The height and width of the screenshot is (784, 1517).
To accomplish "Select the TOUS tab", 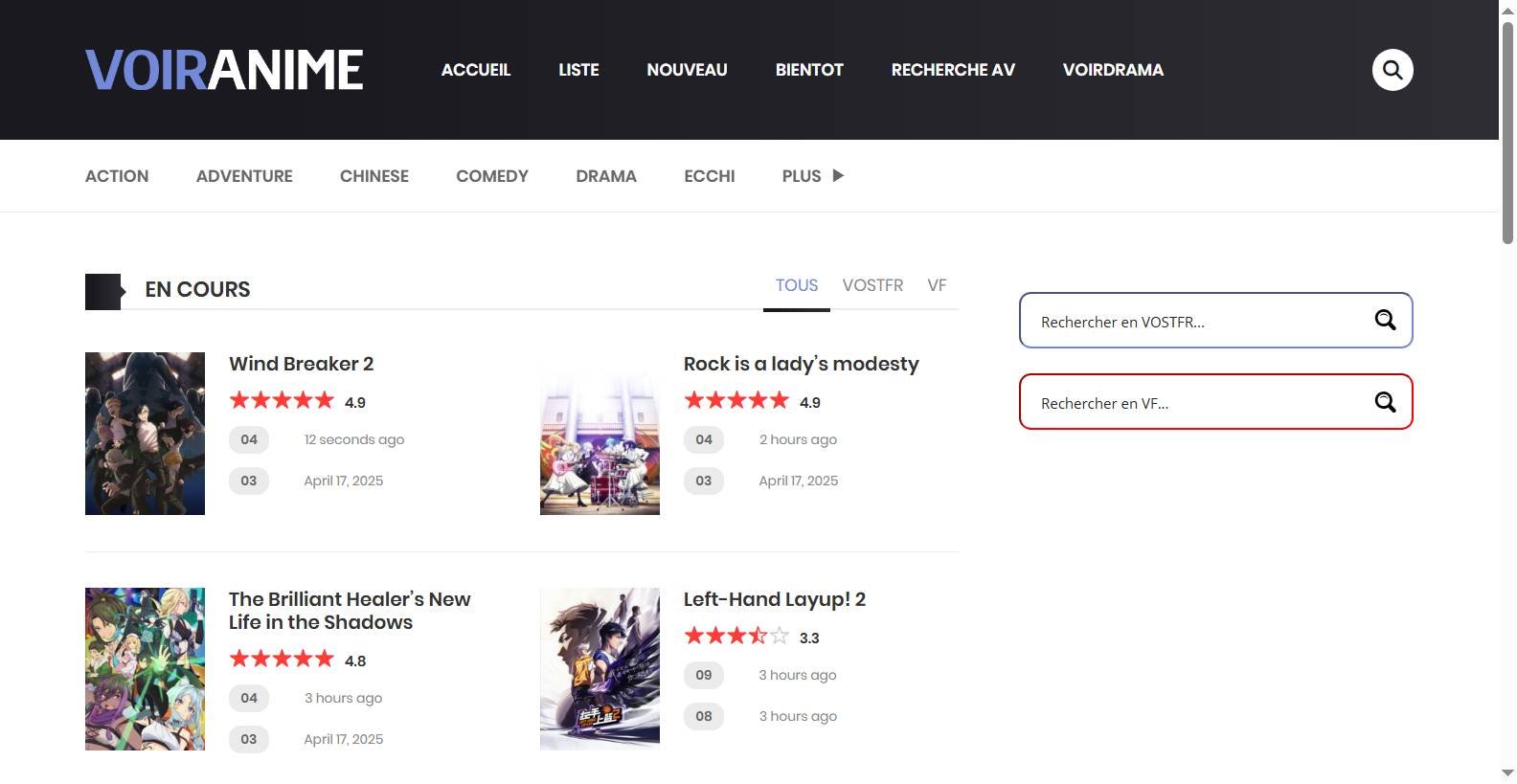I will [797, 285].
